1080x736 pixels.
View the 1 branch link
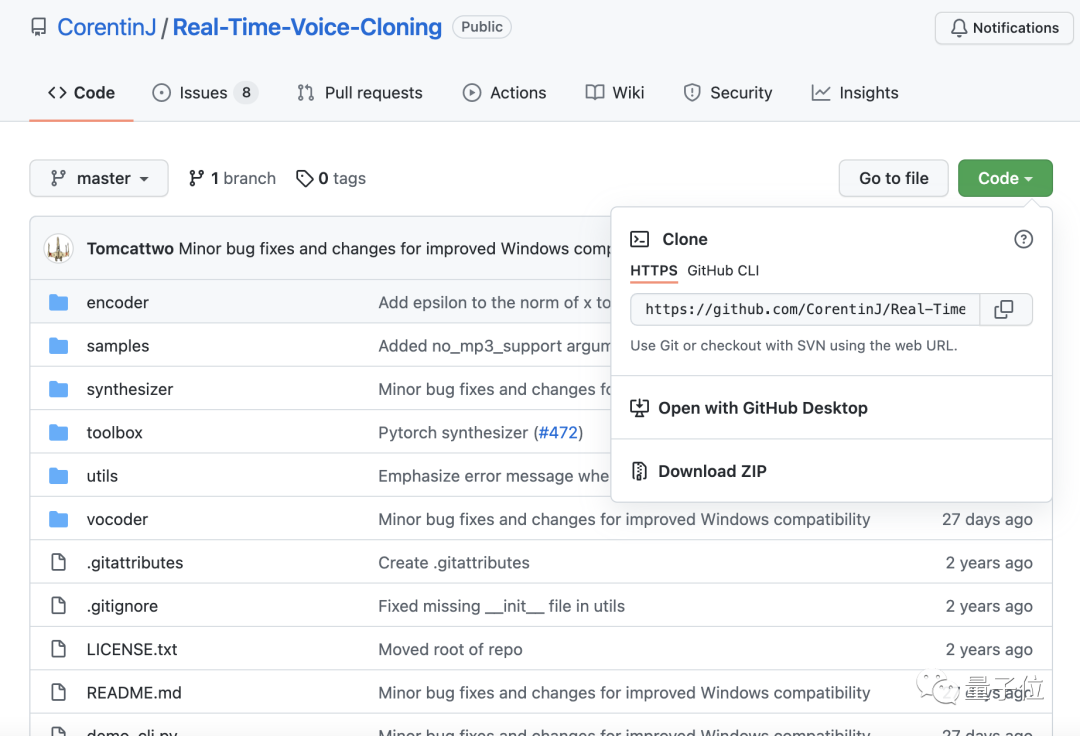[x=232, y=178]
